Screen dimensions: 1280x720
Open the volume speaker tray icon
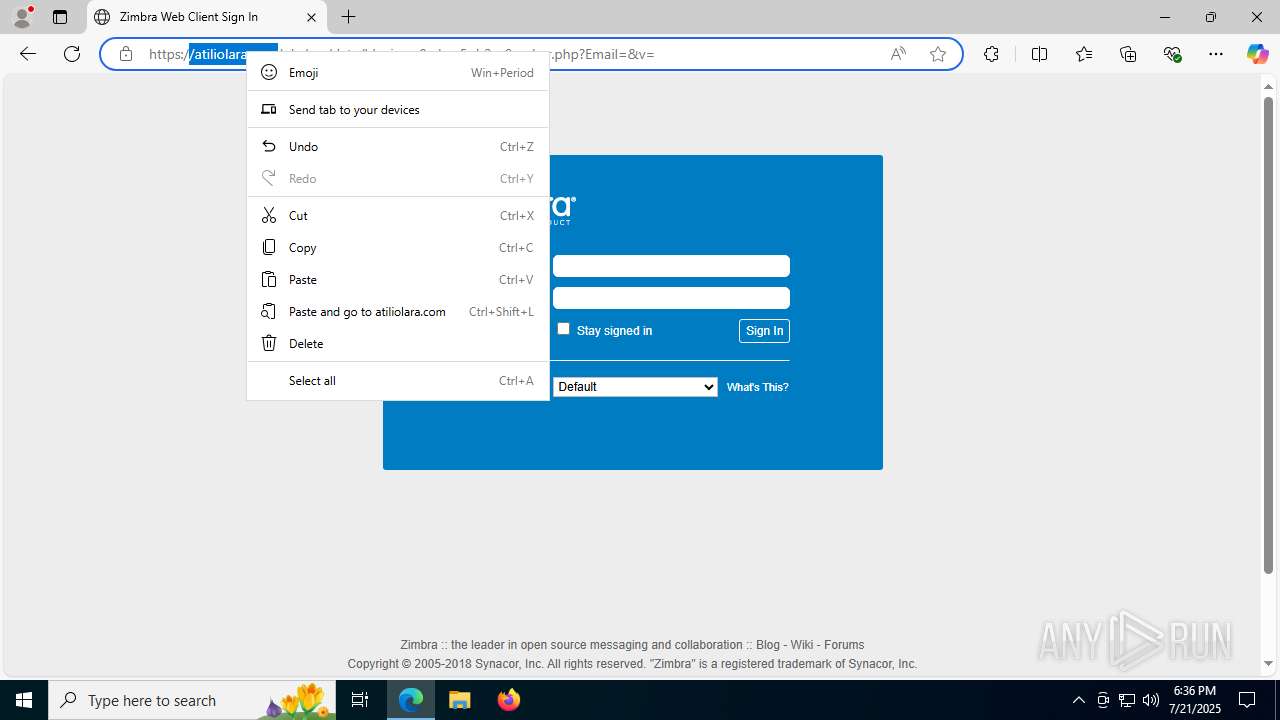click(x=1151, y=700)
